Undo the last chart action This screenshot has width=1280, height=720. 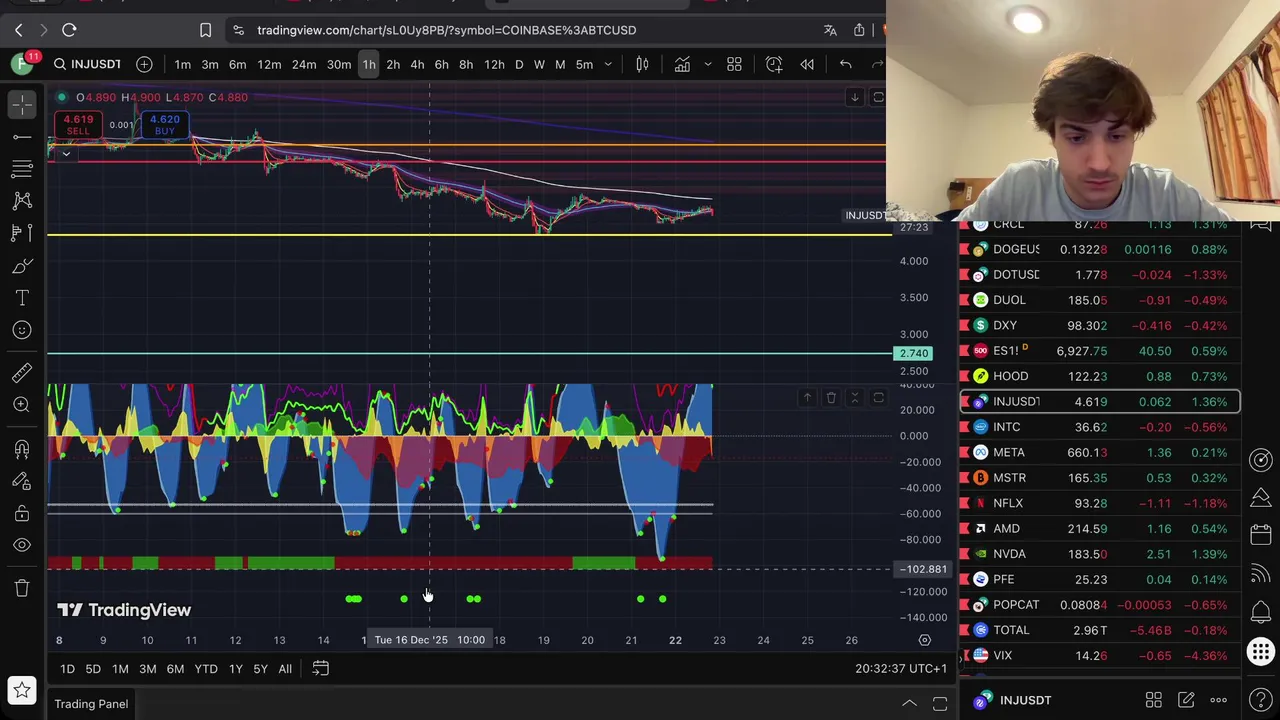click(x=845, y=64)
